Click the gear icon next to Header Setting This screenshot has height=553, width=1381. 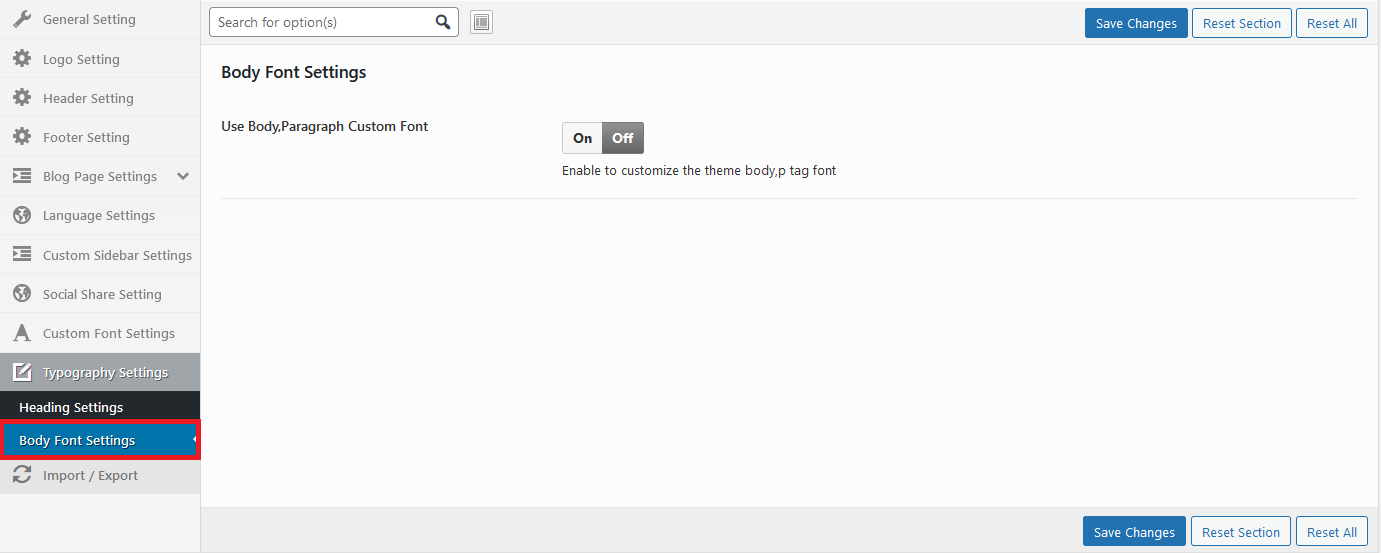(x=22, y=98)
